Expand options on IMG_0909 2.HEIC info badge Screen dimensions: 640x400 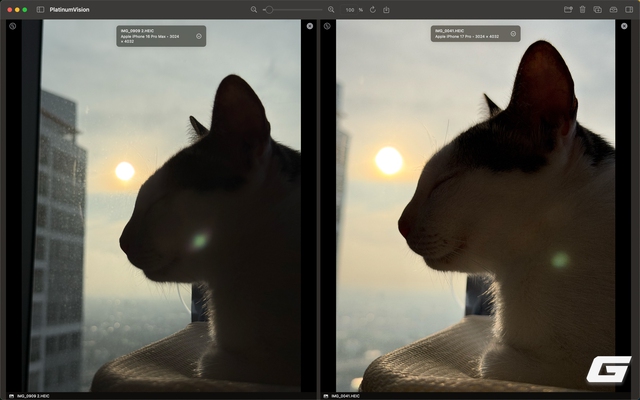click(x=199, y=36)
